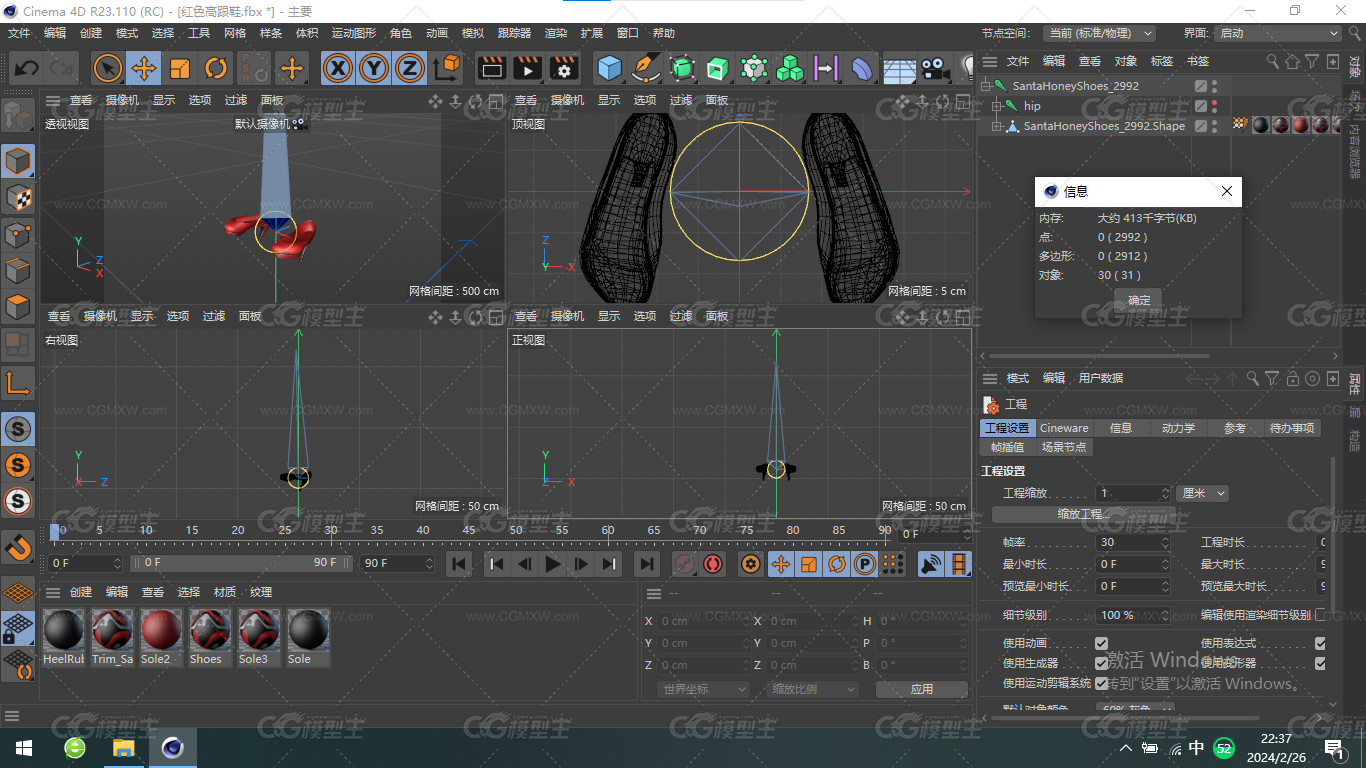This screenshot has width=1366, height=768.
Task: Toggle hip object layer checkbox in object manager
Action: coord(1201,106)
